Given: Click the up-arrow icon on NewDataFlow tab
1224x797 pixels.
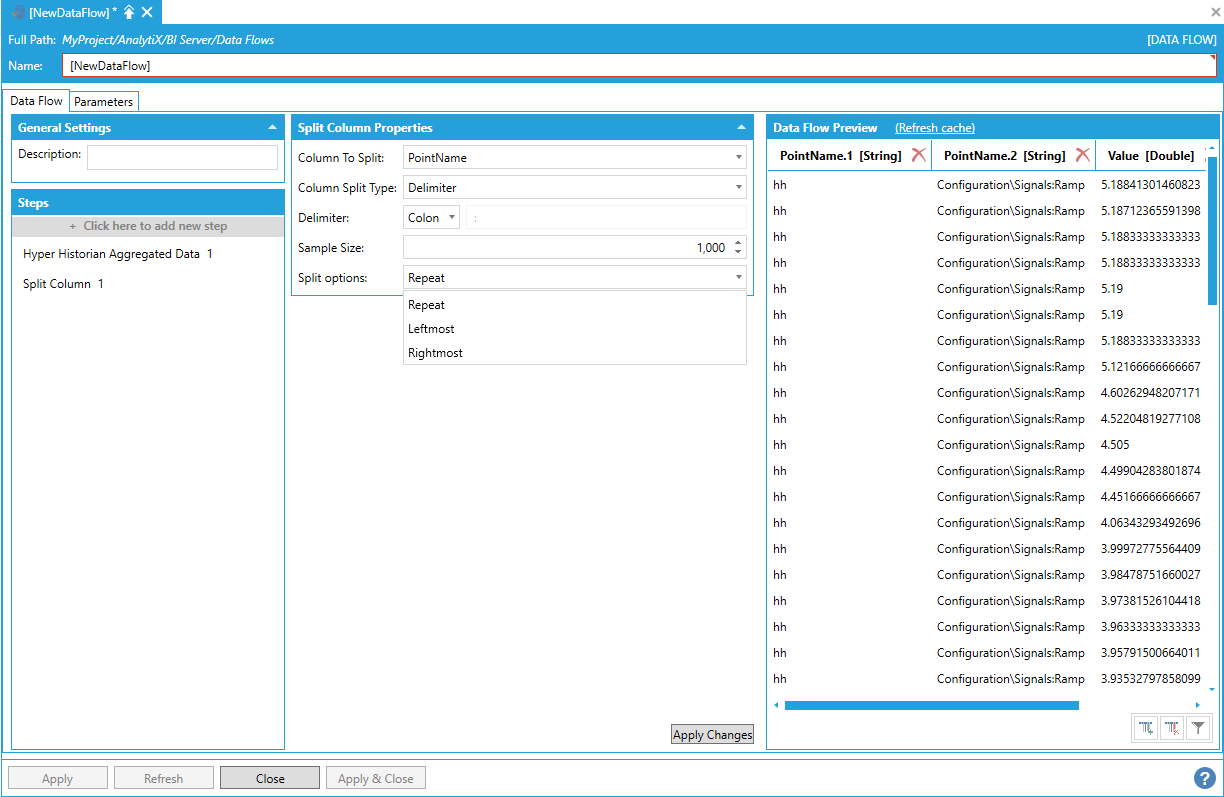Looking at the screenshot, I should (129, 12).
